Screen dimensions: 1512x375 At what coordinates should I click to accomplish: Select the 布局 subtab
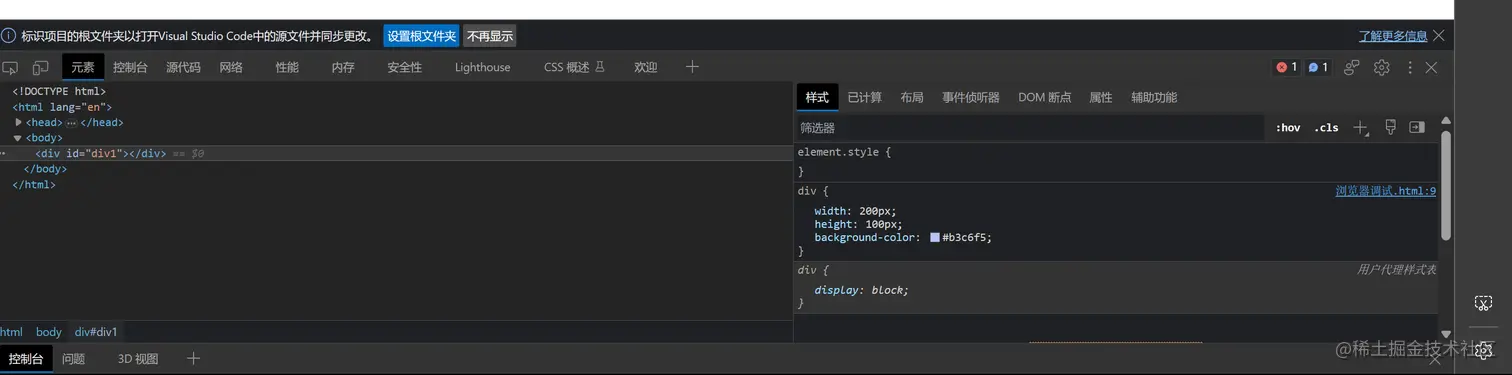point(912,97)
